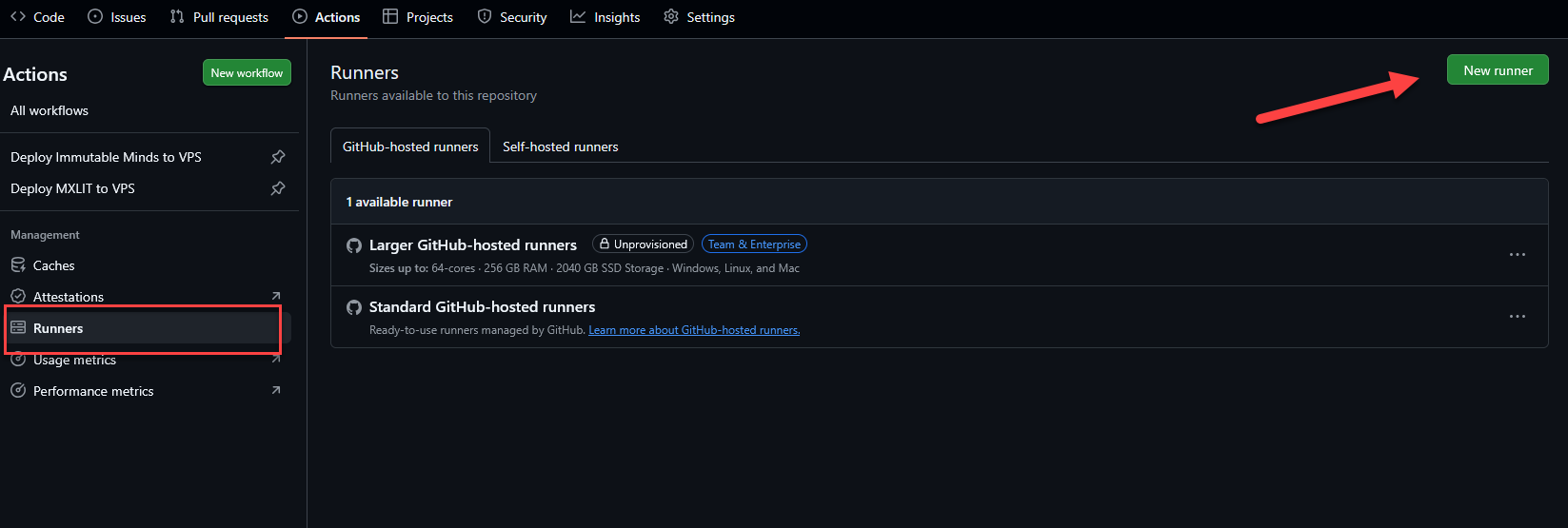Click the New workflow button
Viewport: 1568px width, 528px height.
pyautogui.click(x=247, y=72)
